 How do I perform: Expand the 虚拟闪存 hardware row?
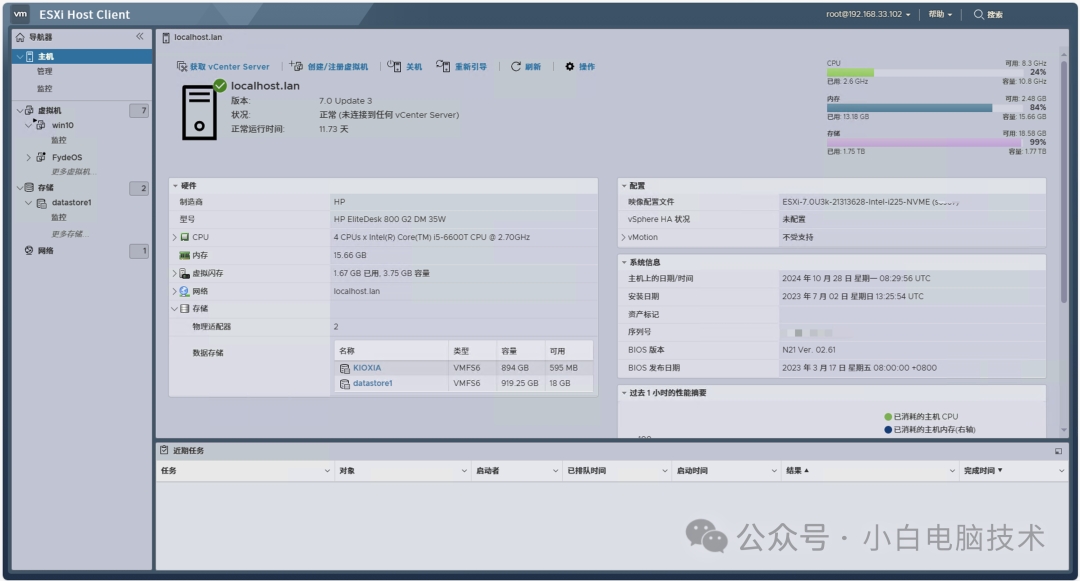coord(174,273)
